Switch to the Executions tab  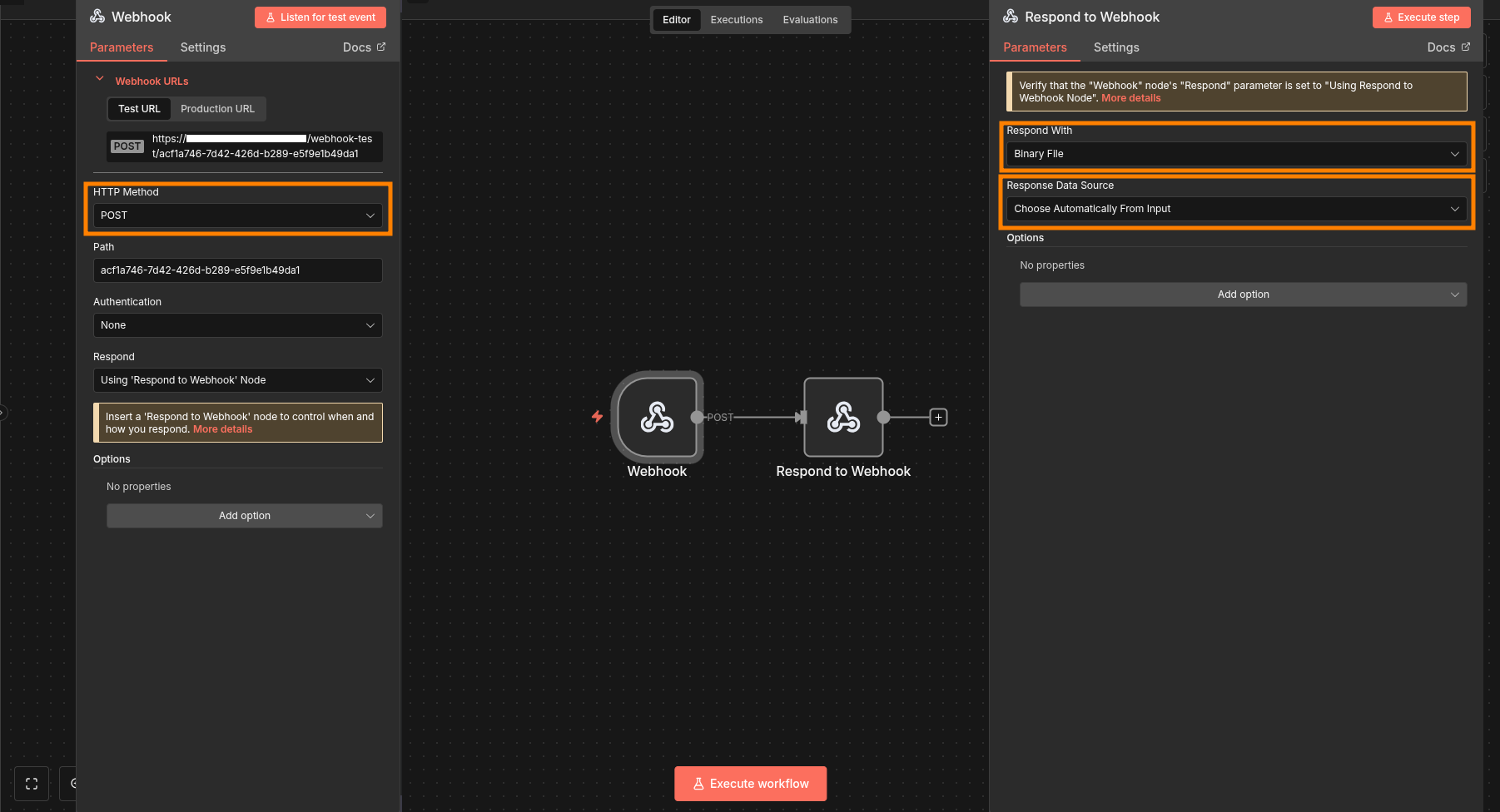(x=736, y=20)
